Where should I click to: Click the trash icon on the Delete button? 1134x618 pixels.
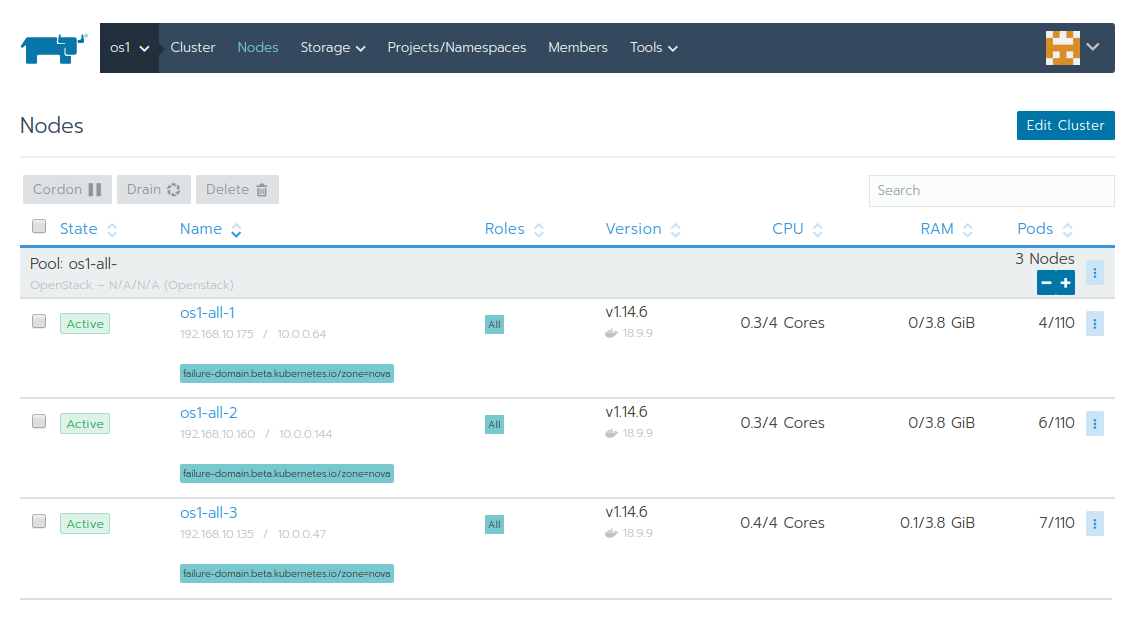pos(261,189)
